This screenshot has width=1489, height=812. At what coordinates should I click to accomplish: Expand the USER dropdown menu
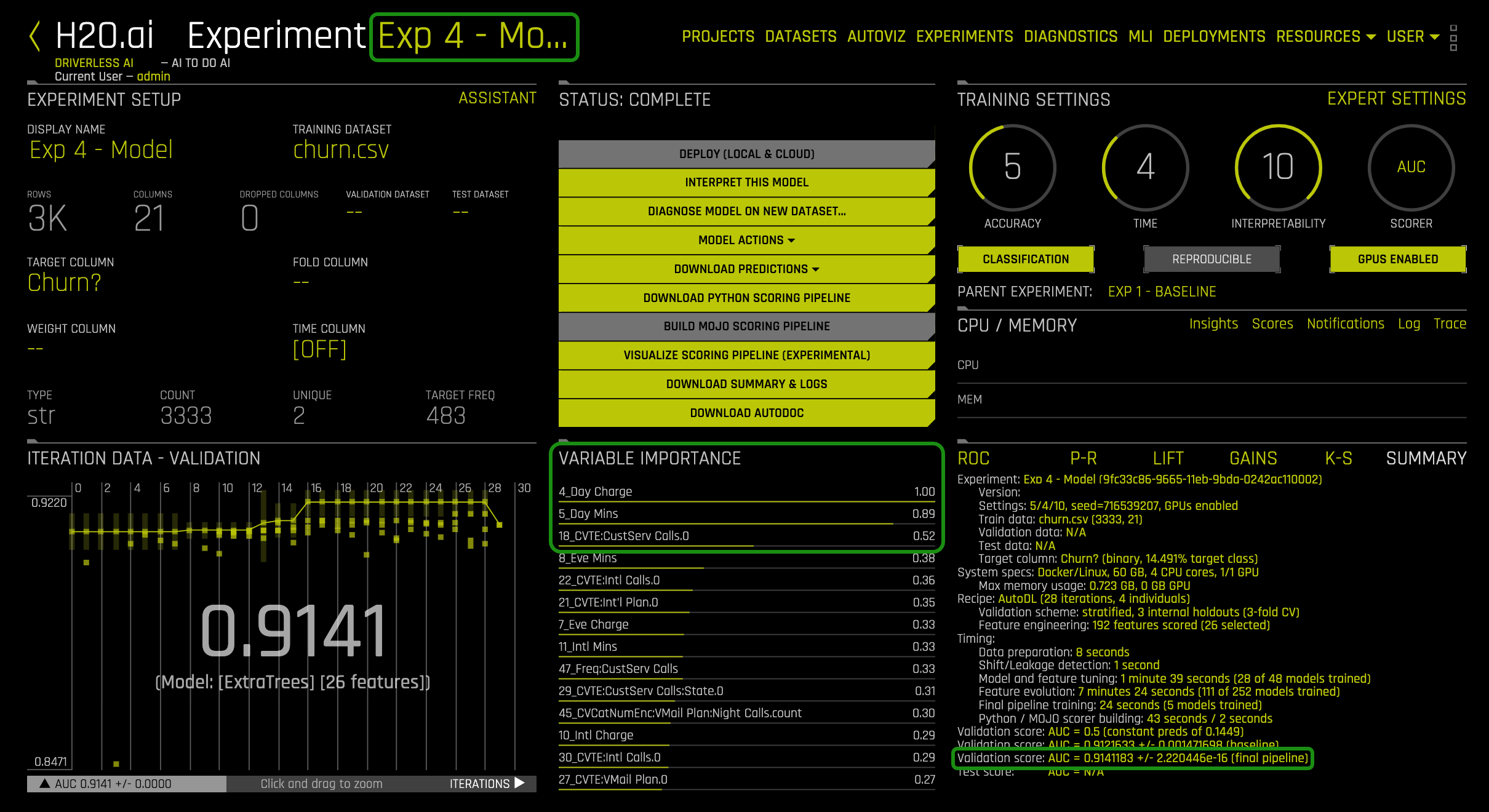tap(1413, 37)
